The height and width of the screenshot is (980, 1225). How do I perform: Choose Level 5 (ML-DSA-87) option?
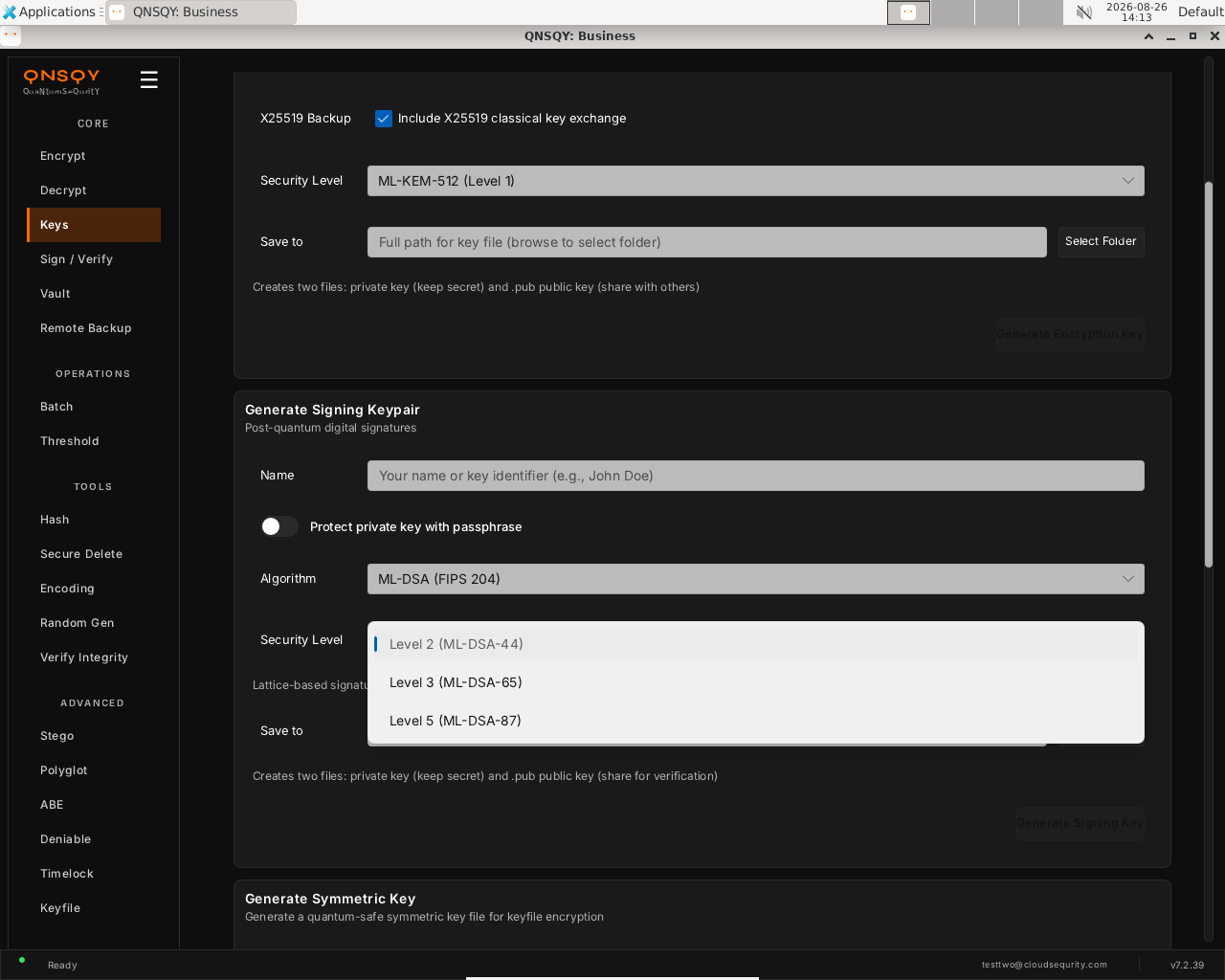(756, 721)
